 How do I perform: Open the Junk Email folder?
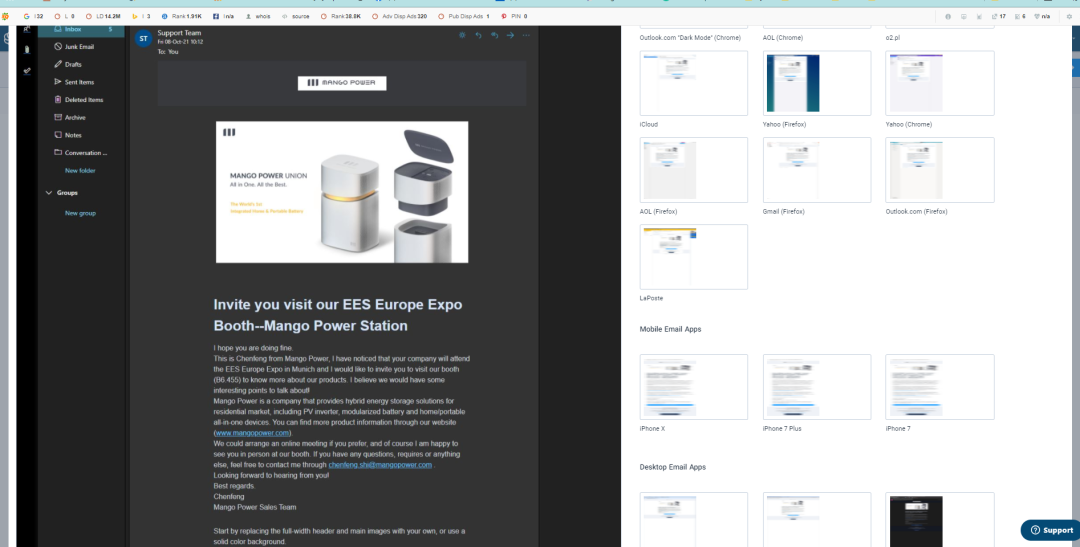(81, 47)
